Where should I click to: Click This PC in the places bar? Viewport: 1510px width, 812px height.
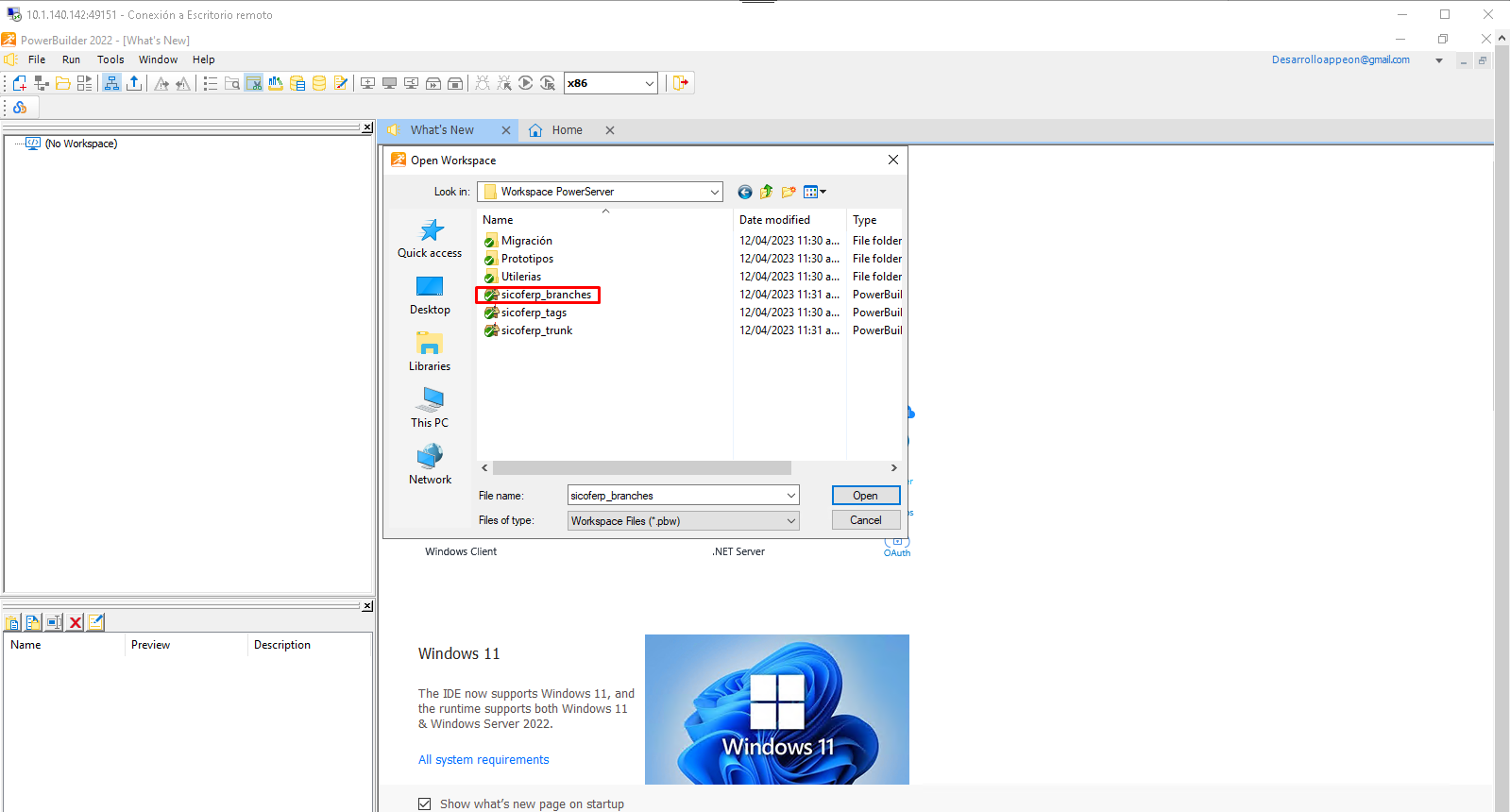point(430,409)
